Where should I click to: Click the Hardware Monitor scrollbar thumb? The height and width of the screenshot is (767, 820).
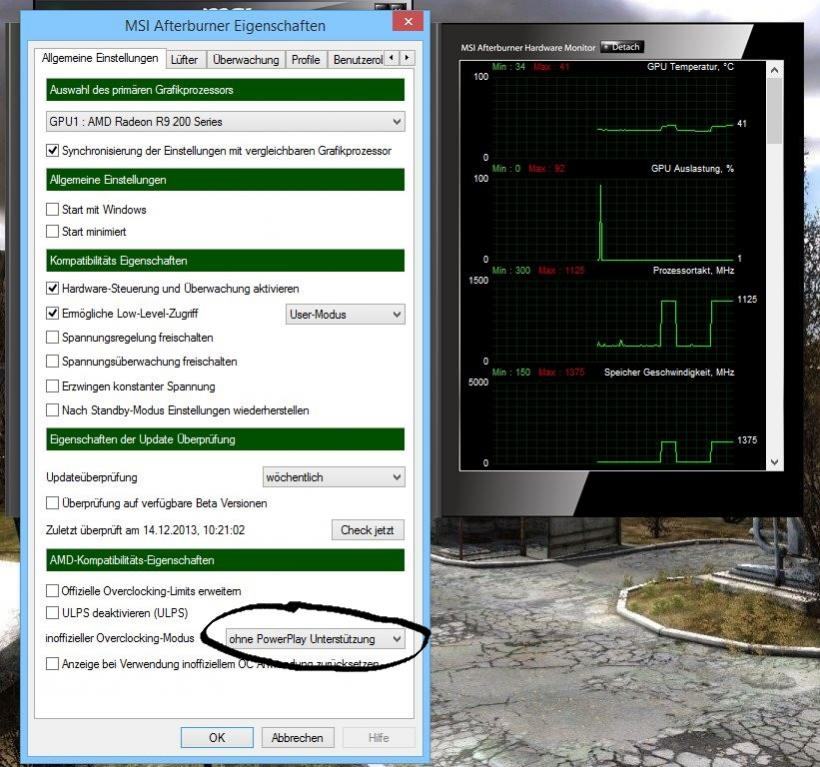(775, 111)
